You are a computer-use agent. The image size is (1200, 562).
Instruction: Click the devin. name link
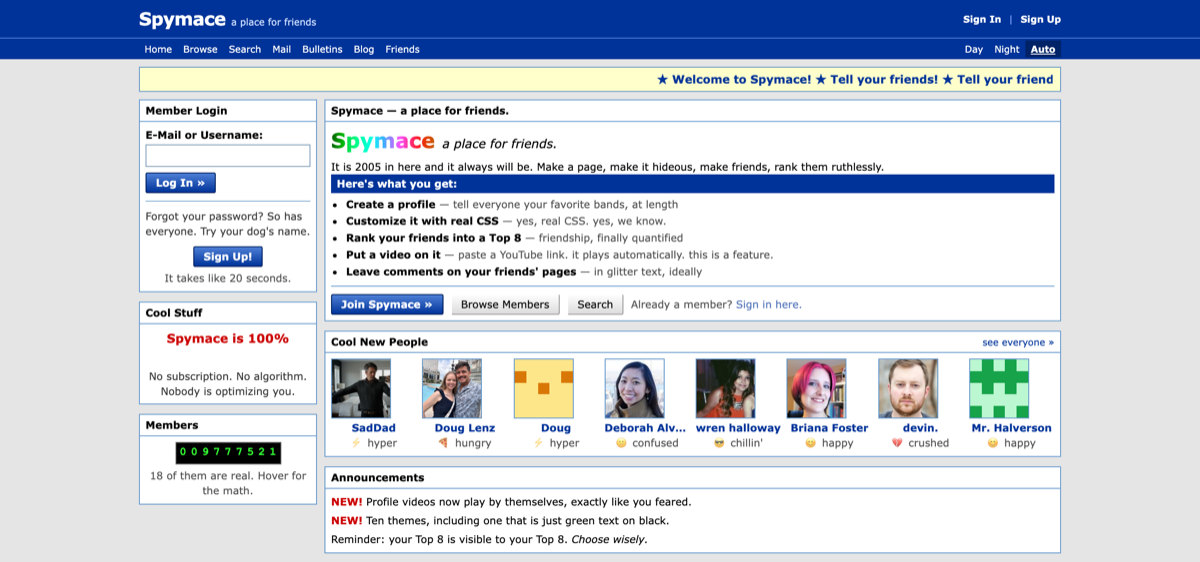[x=920, y=428]
